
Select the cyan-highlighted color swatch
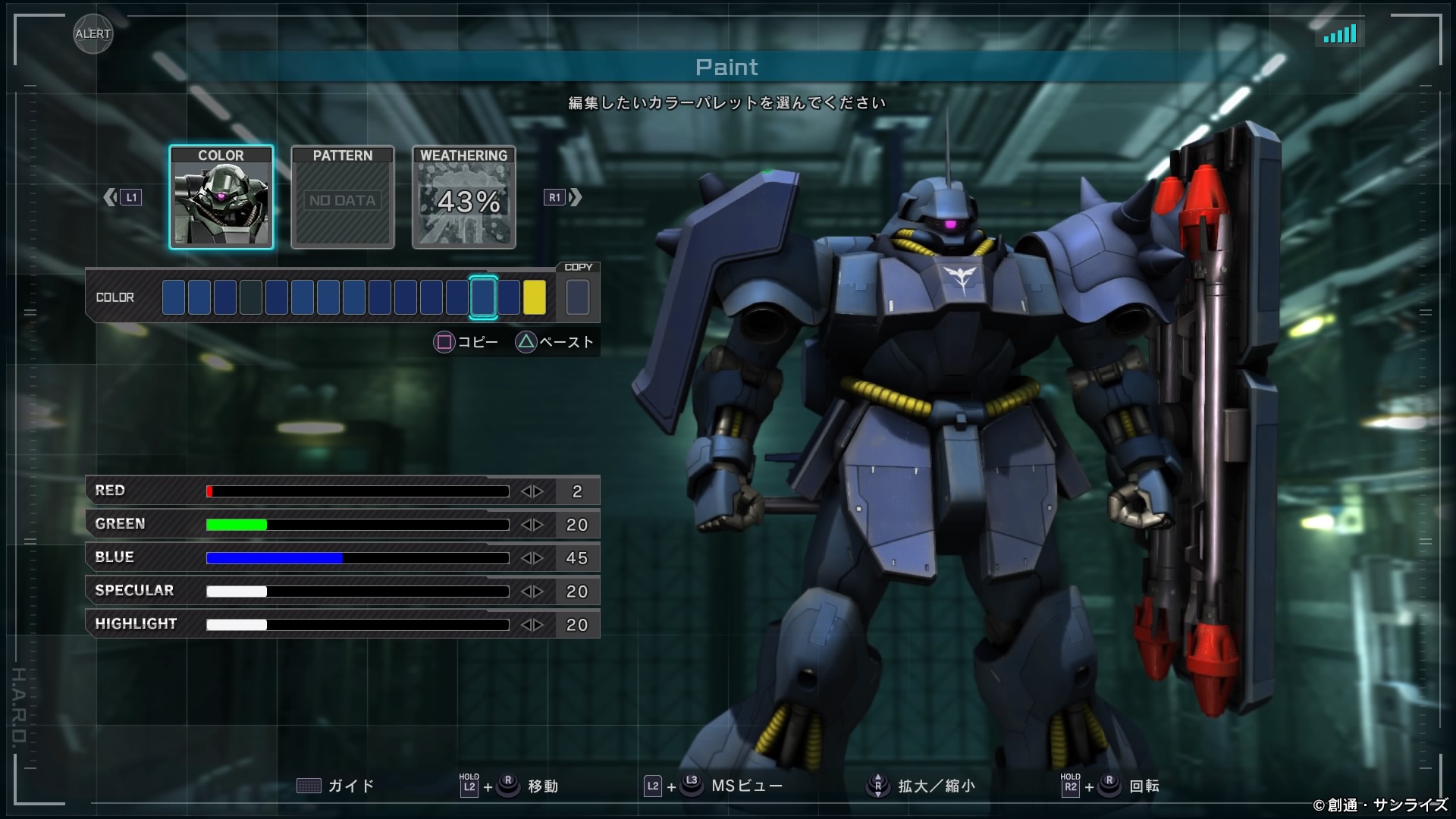[483, 297]
